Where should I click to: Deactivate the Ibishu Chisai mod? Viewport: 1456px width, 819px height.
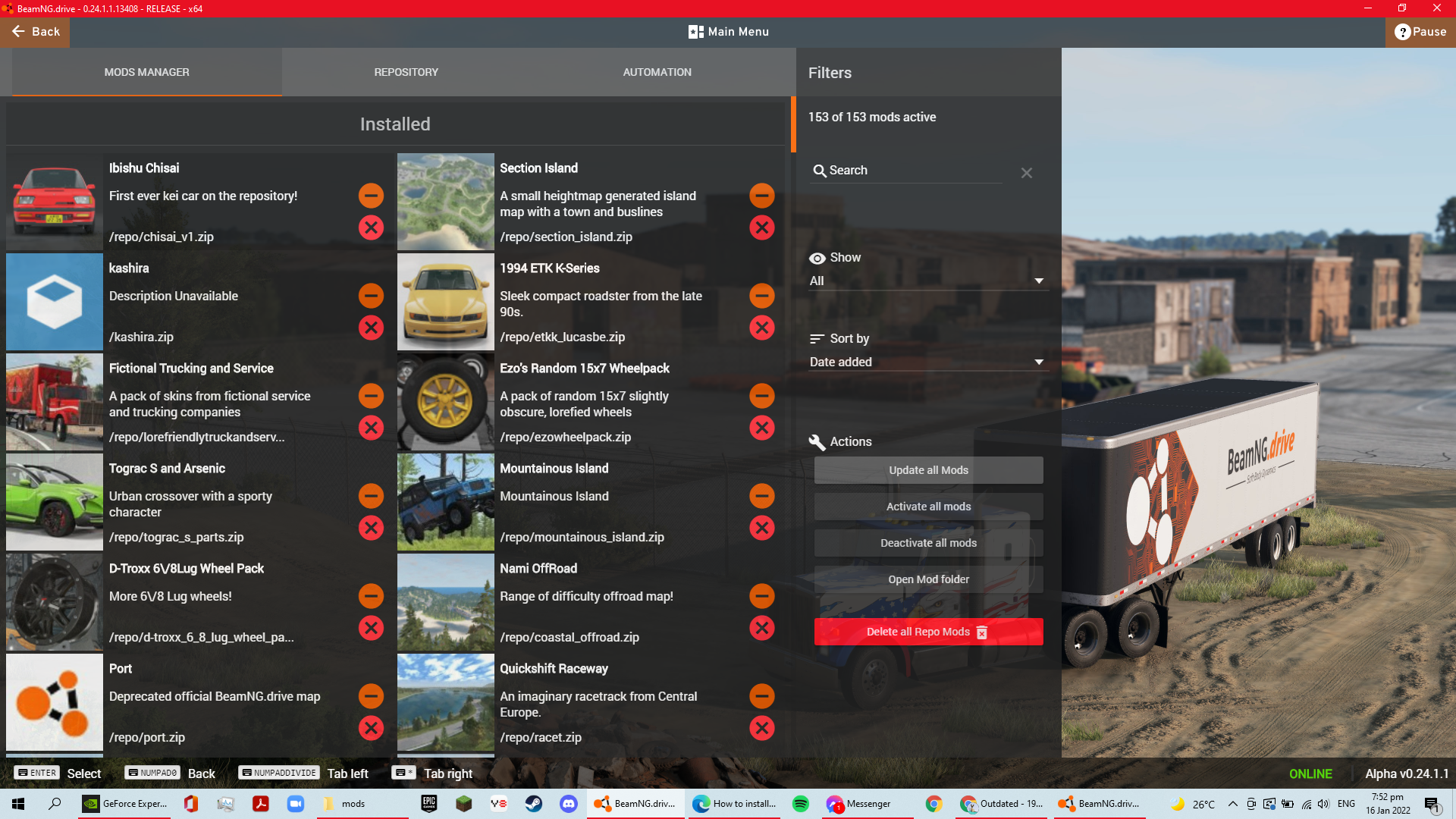tap(371, 196)
